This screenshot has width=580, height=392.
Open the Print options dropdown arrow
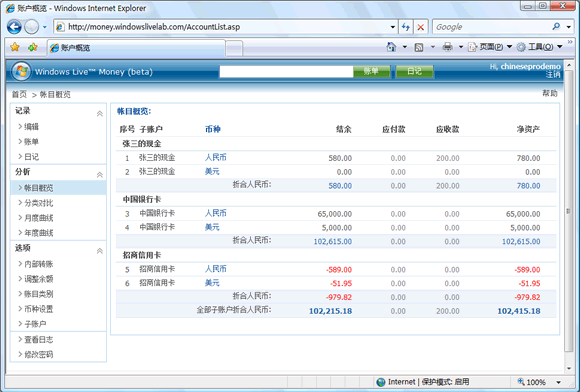point(461,47)
